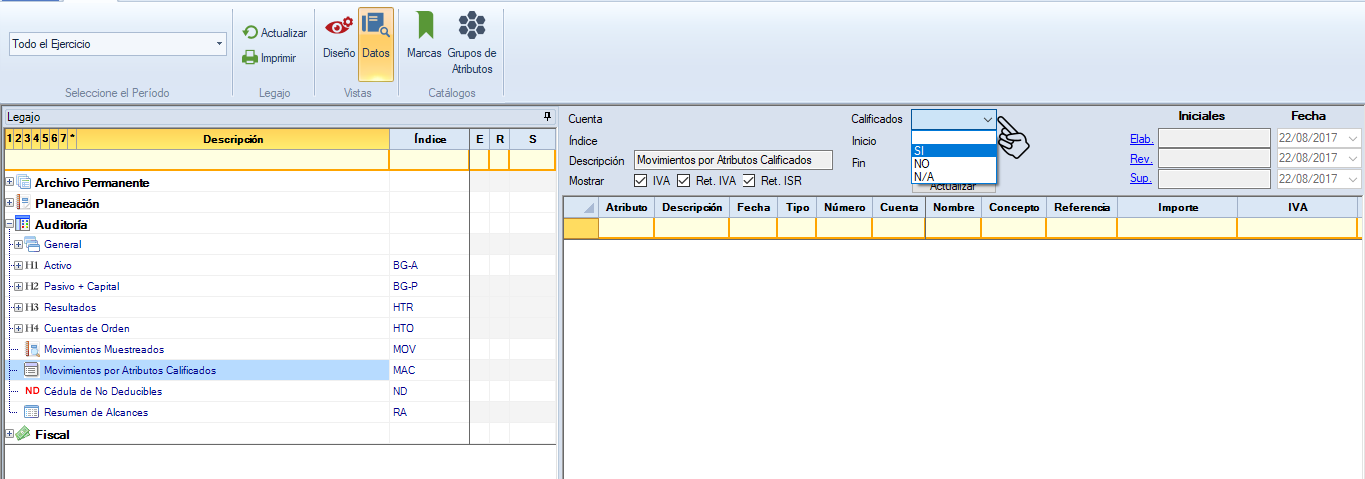Toggle the Ret. ISR checkbox
This screenshot has height=479, width=1365.
749,181
